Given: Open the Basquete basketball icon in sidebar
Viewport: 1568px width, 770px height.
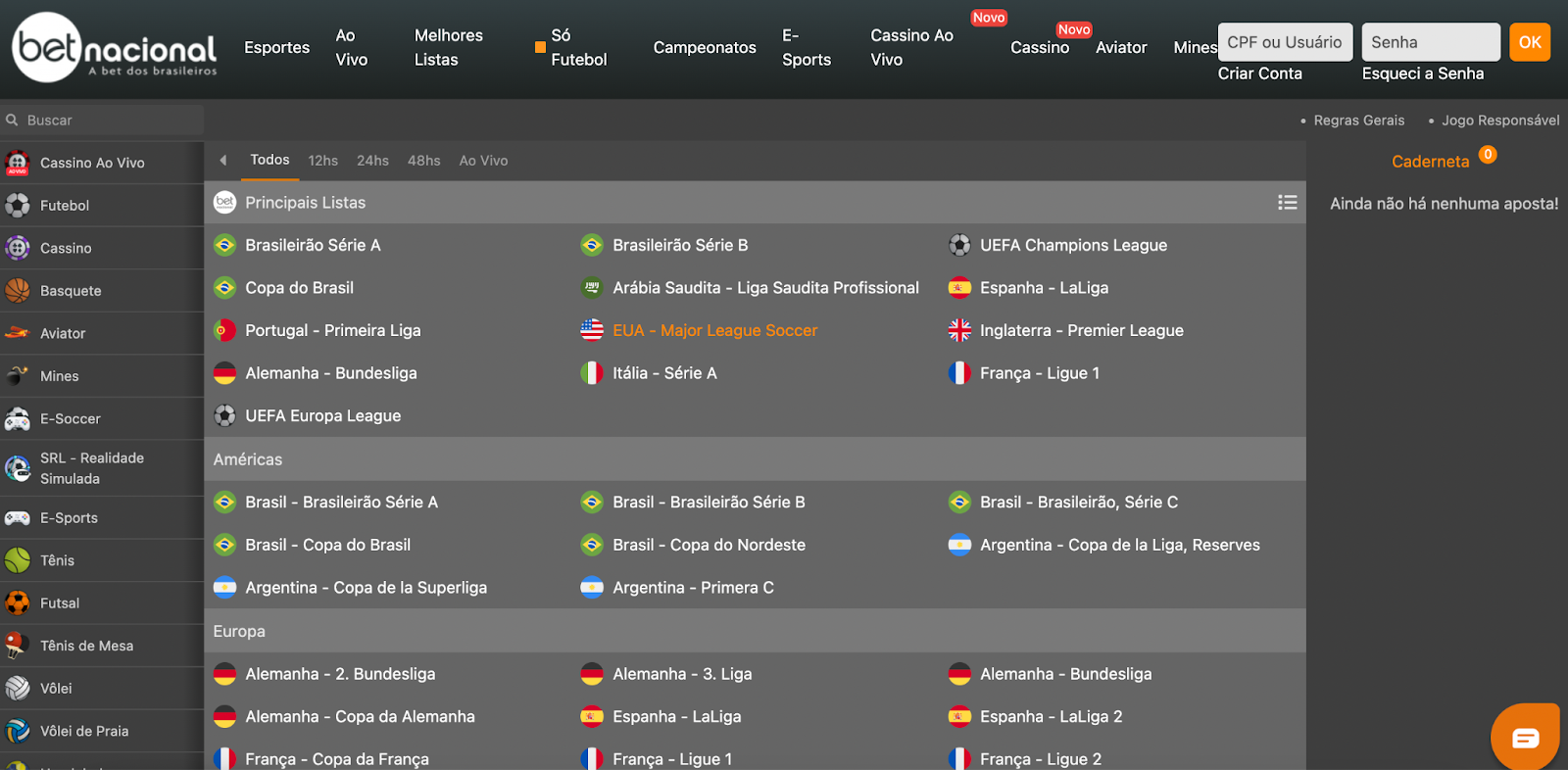Looking at the screenshot, I should [x=18, y=291].
